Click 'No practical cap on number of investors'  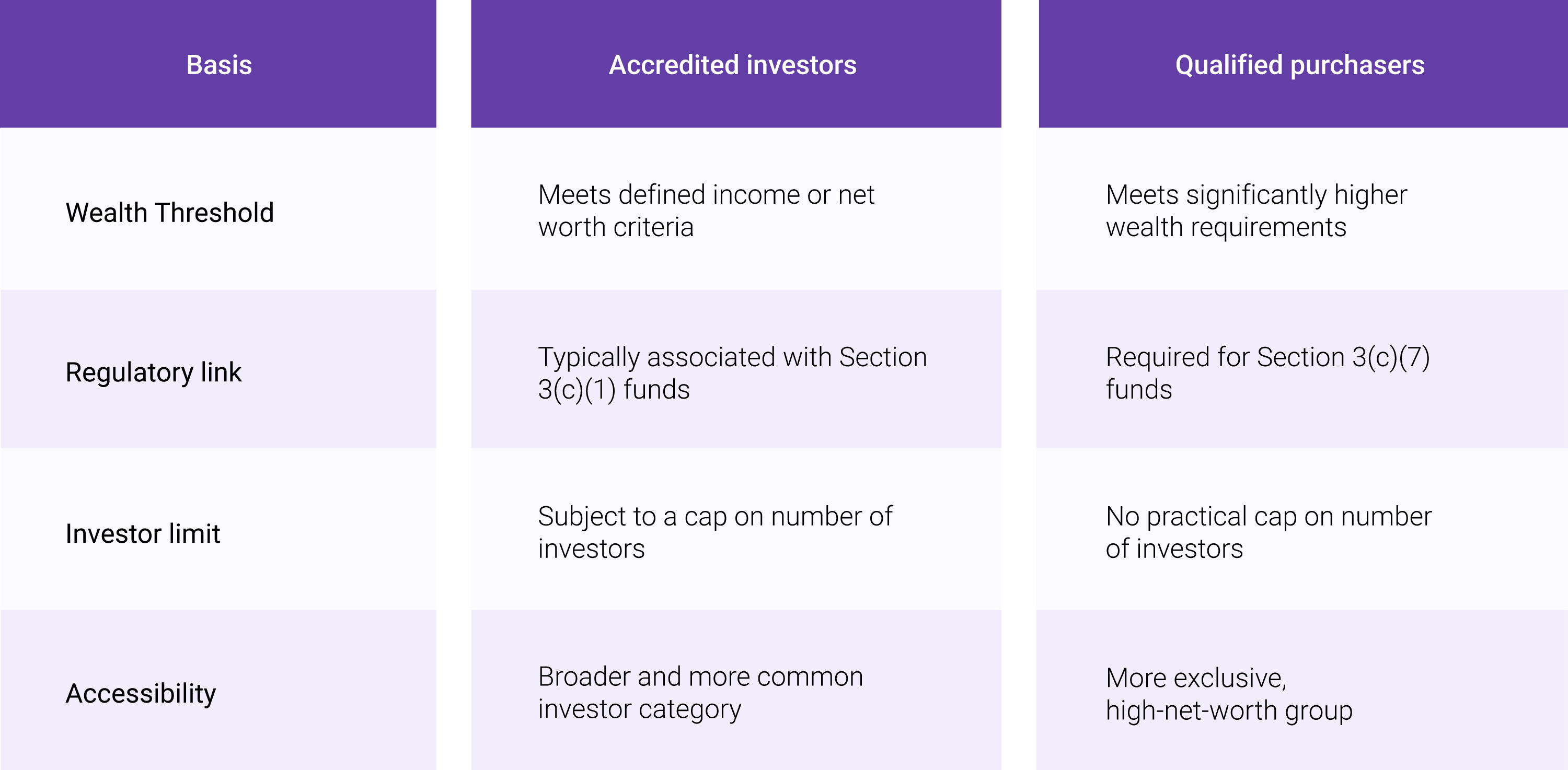1269,532
